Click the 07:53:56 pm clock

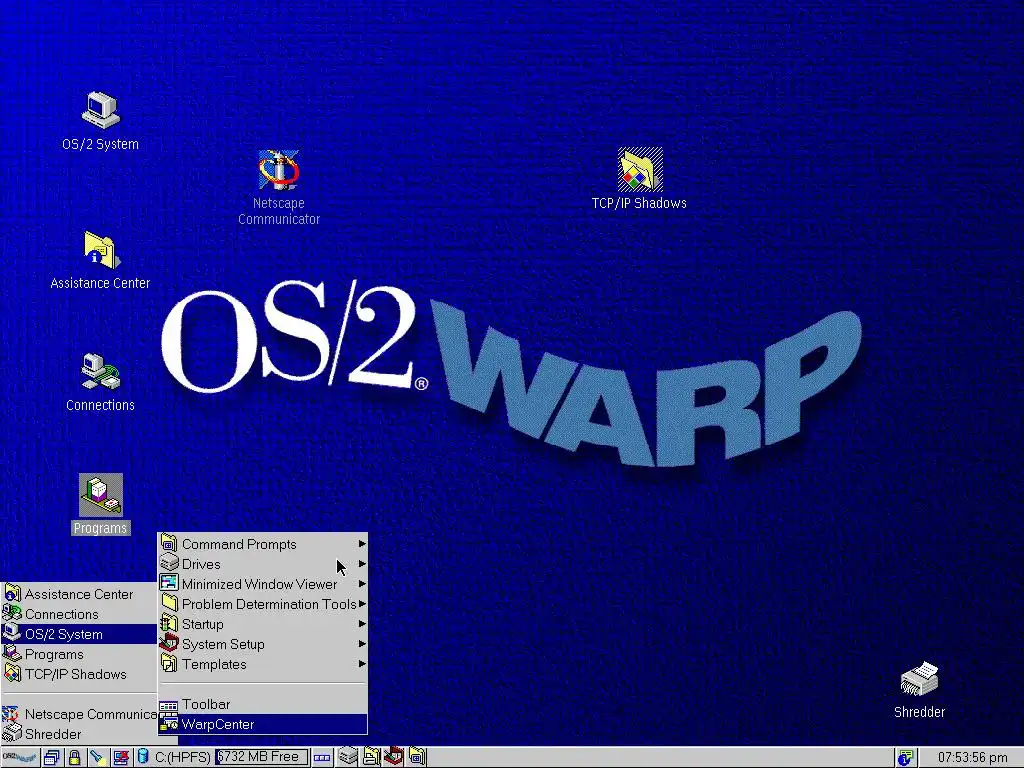click(x=972, y=758)
